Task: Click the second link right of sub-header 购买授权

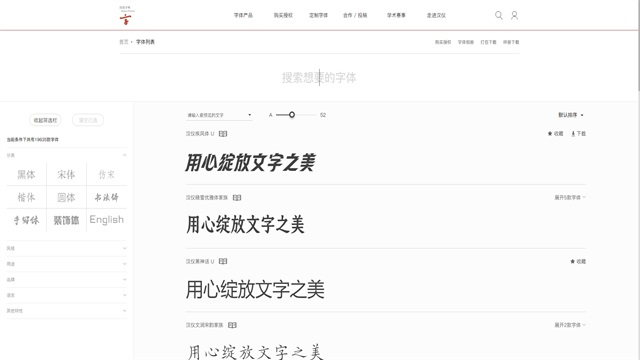Action: click(x=466, y=42)
